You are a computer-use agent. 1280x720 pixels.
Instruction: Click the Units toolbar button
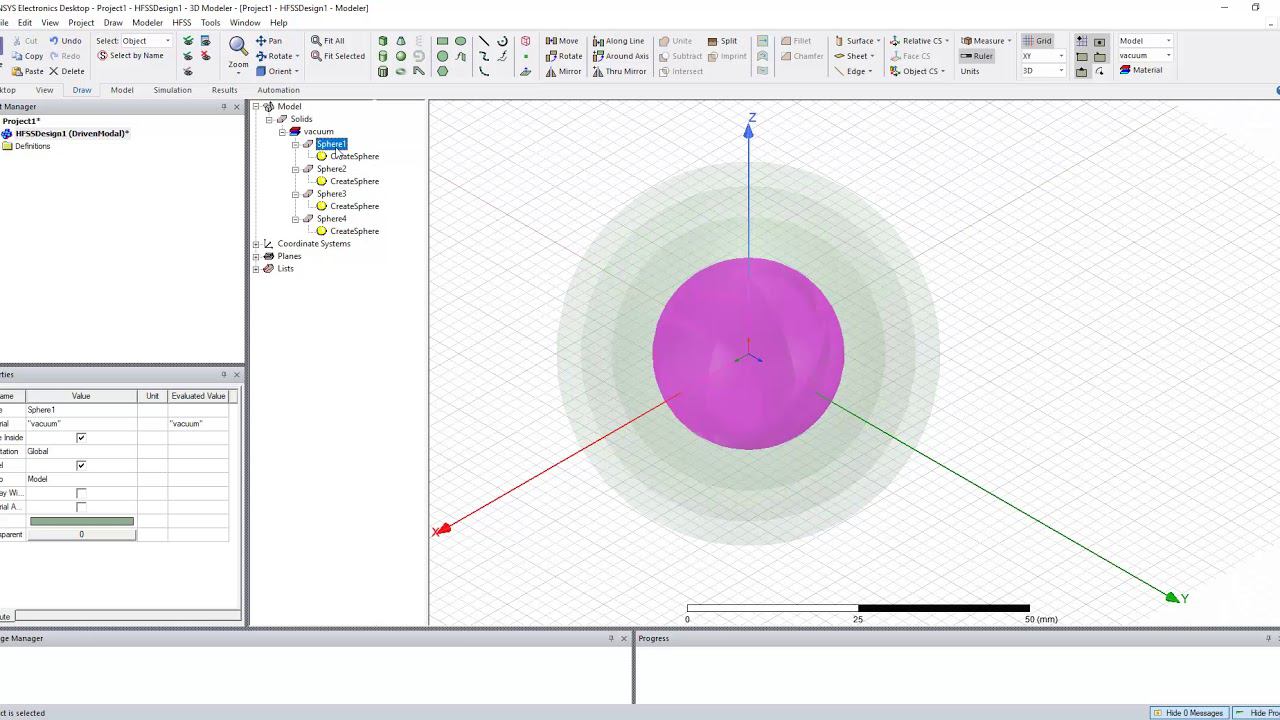[970, 71]
